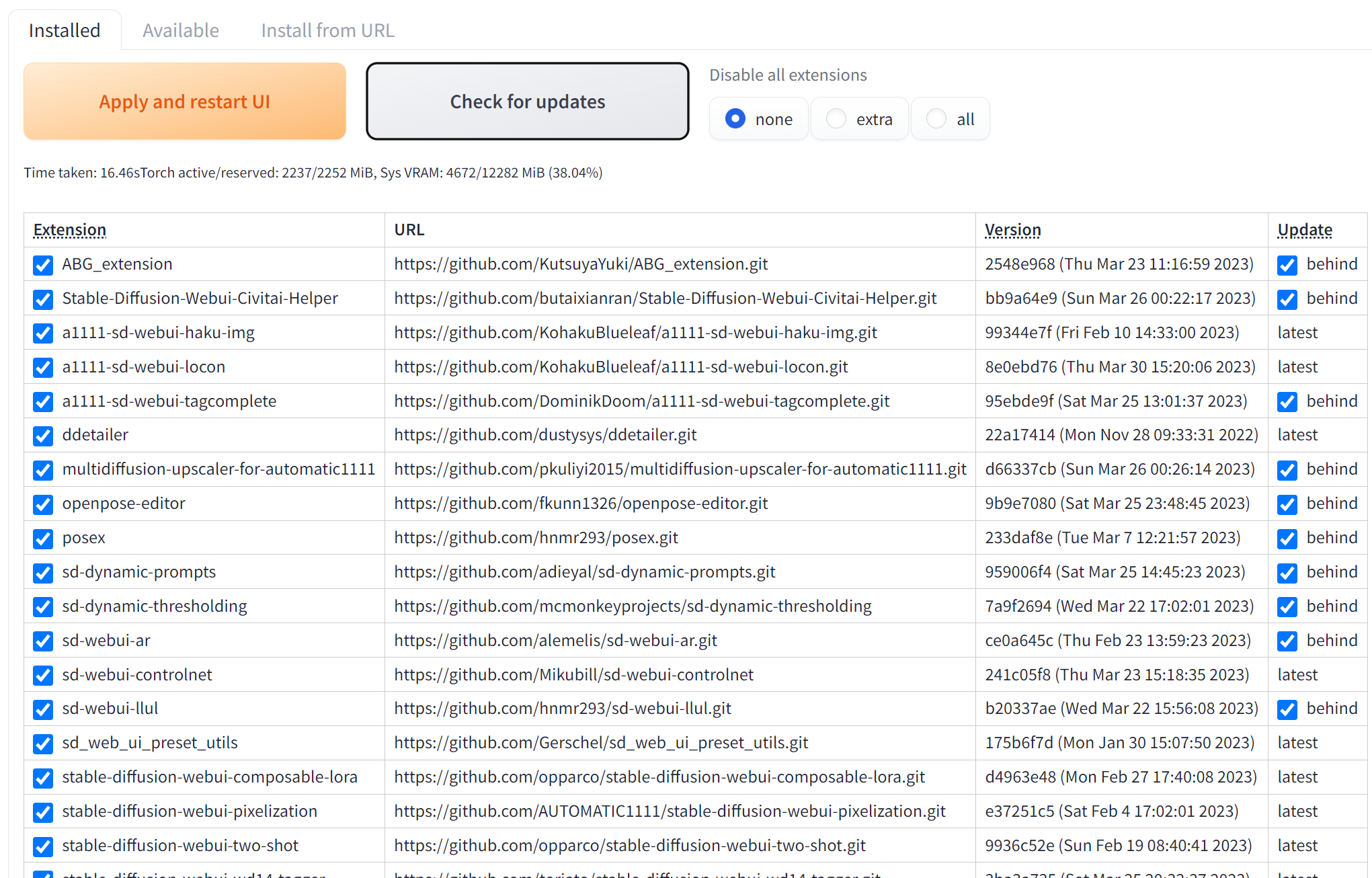
Task: Toggle the sd-webui-controlnet extension checkbox
Action: coord(43,675)
